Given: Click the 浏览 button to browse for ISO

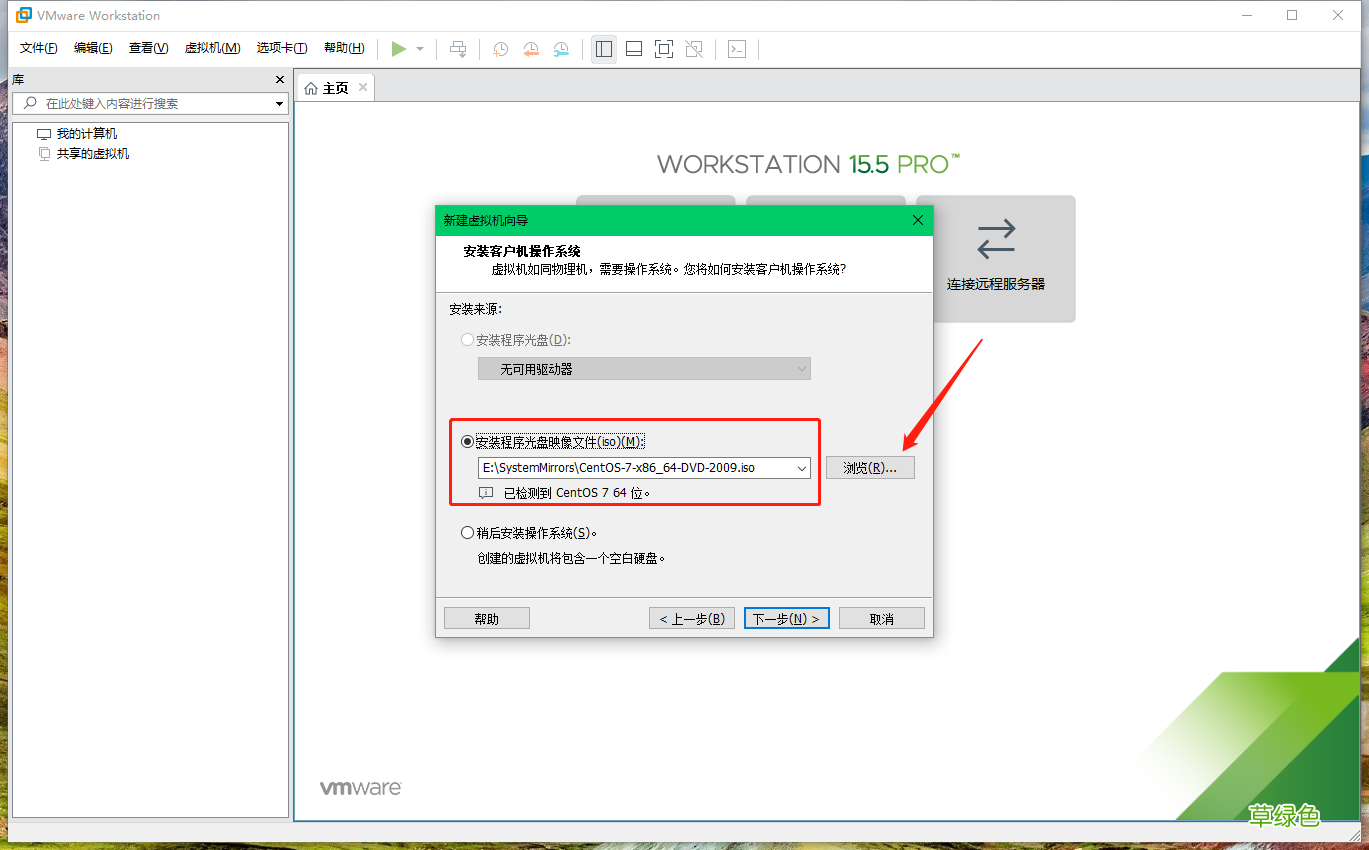Looking at the screenshot, I should (x=869, y=467).
